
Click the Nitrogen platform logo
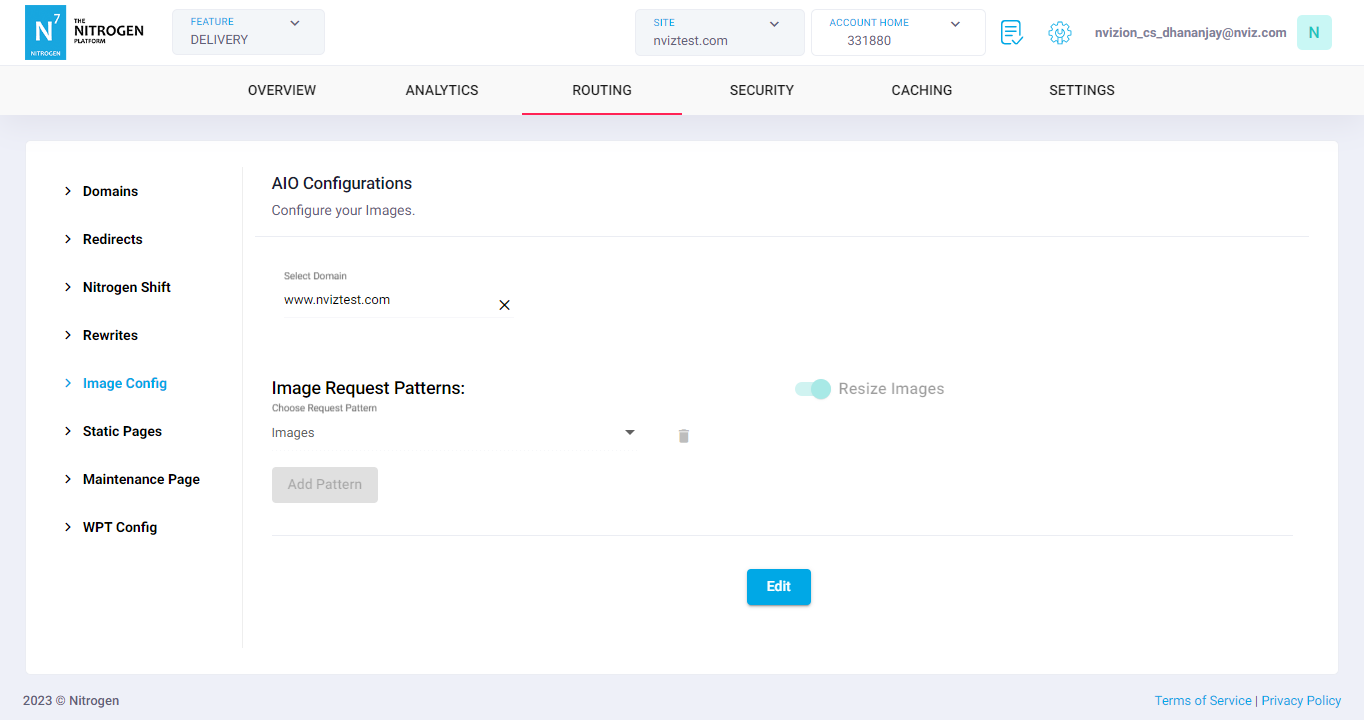(x=84, y=32)
